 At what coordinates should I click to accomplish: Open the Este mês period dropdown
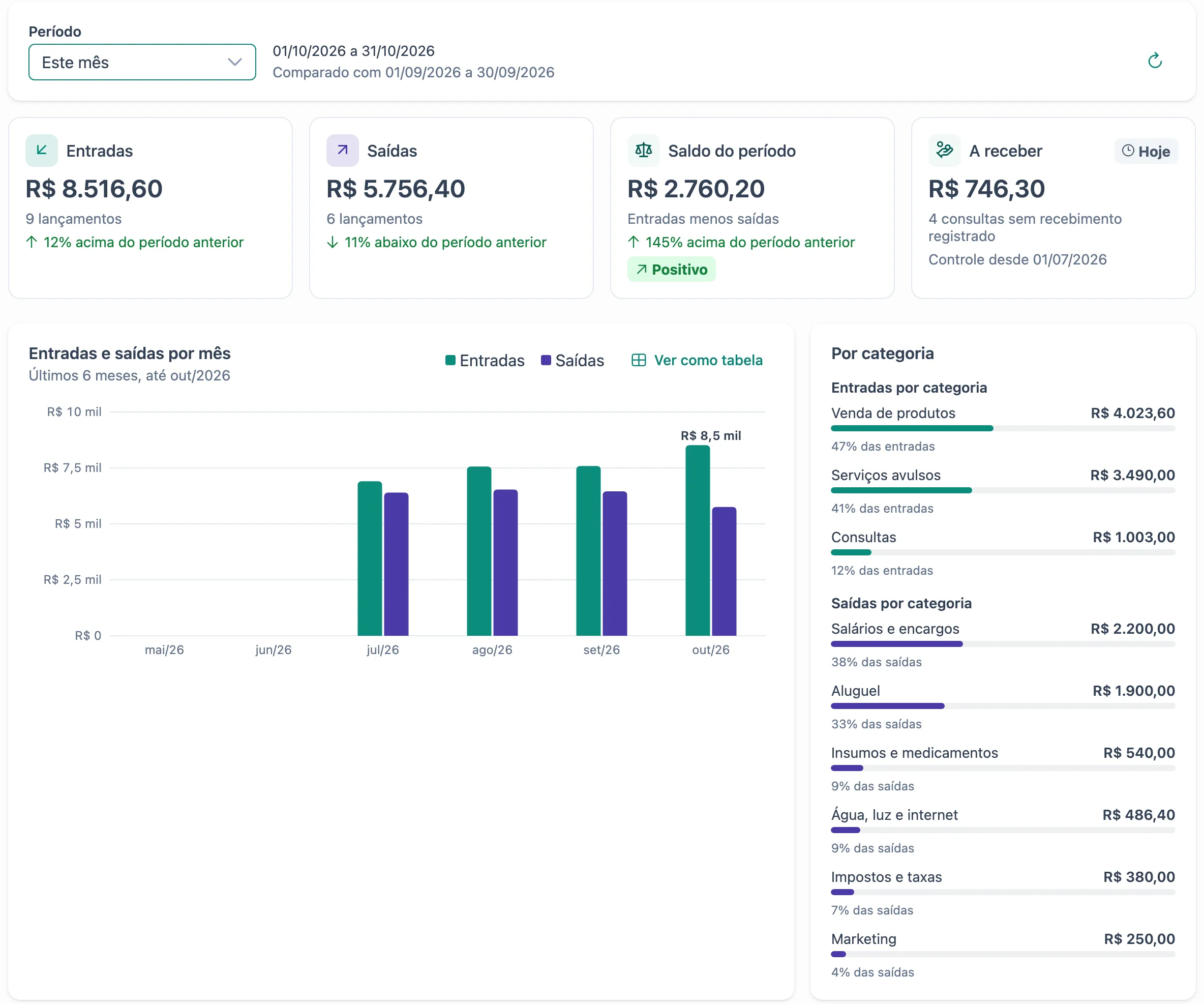pyautogui.click(x=142, y=62)
